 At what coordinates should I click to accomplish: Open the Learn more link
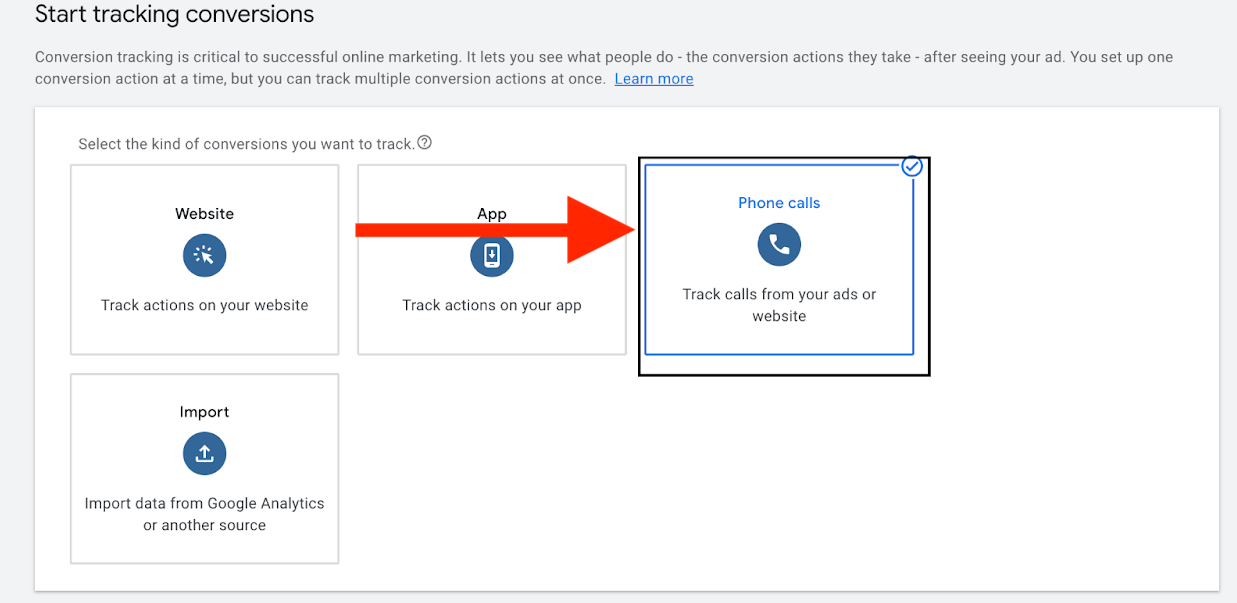tap(653, 79)
